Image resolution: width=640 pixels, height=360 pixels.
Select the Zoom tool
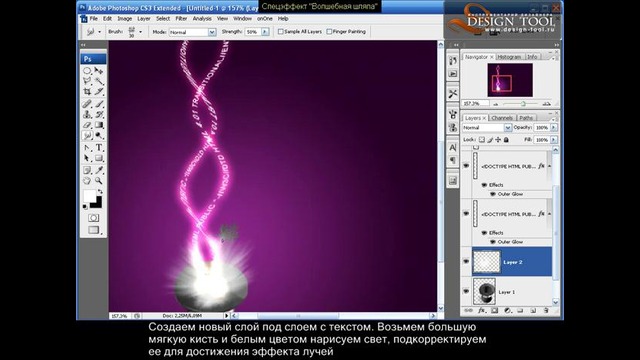click(x=99, y=180)
